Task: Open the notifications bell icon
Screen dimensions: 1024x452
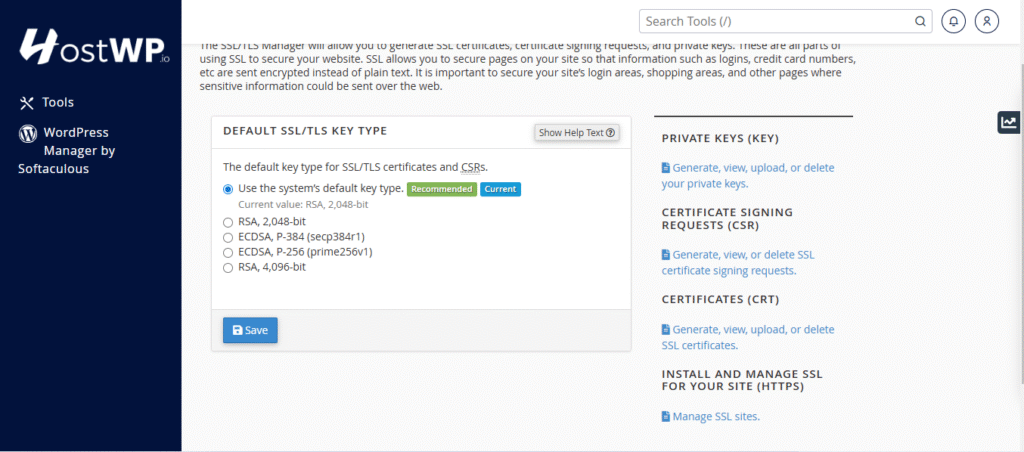Action: coord(956,21)
